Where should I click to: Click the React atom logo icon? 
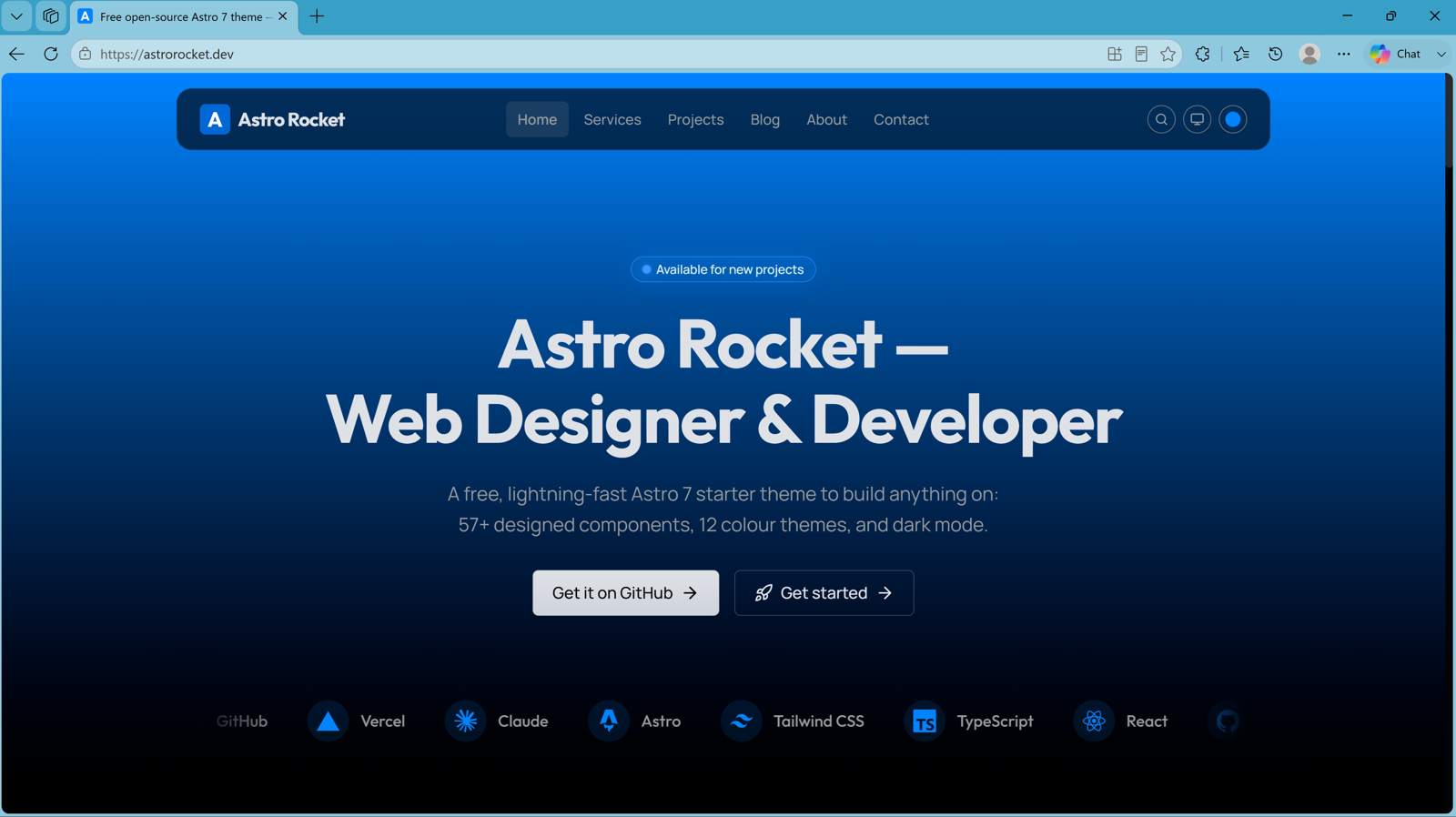1094,721
